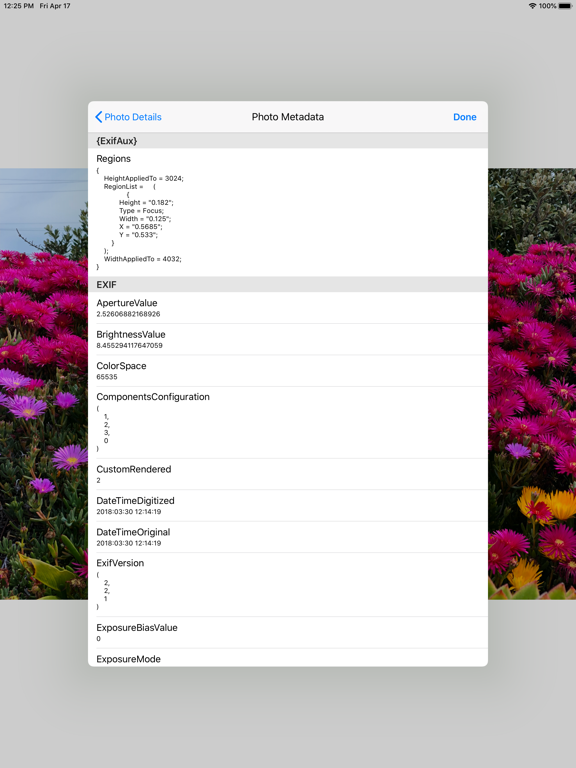Select the {ExifAux} section header
576x768 pixels.
(288, 141)
